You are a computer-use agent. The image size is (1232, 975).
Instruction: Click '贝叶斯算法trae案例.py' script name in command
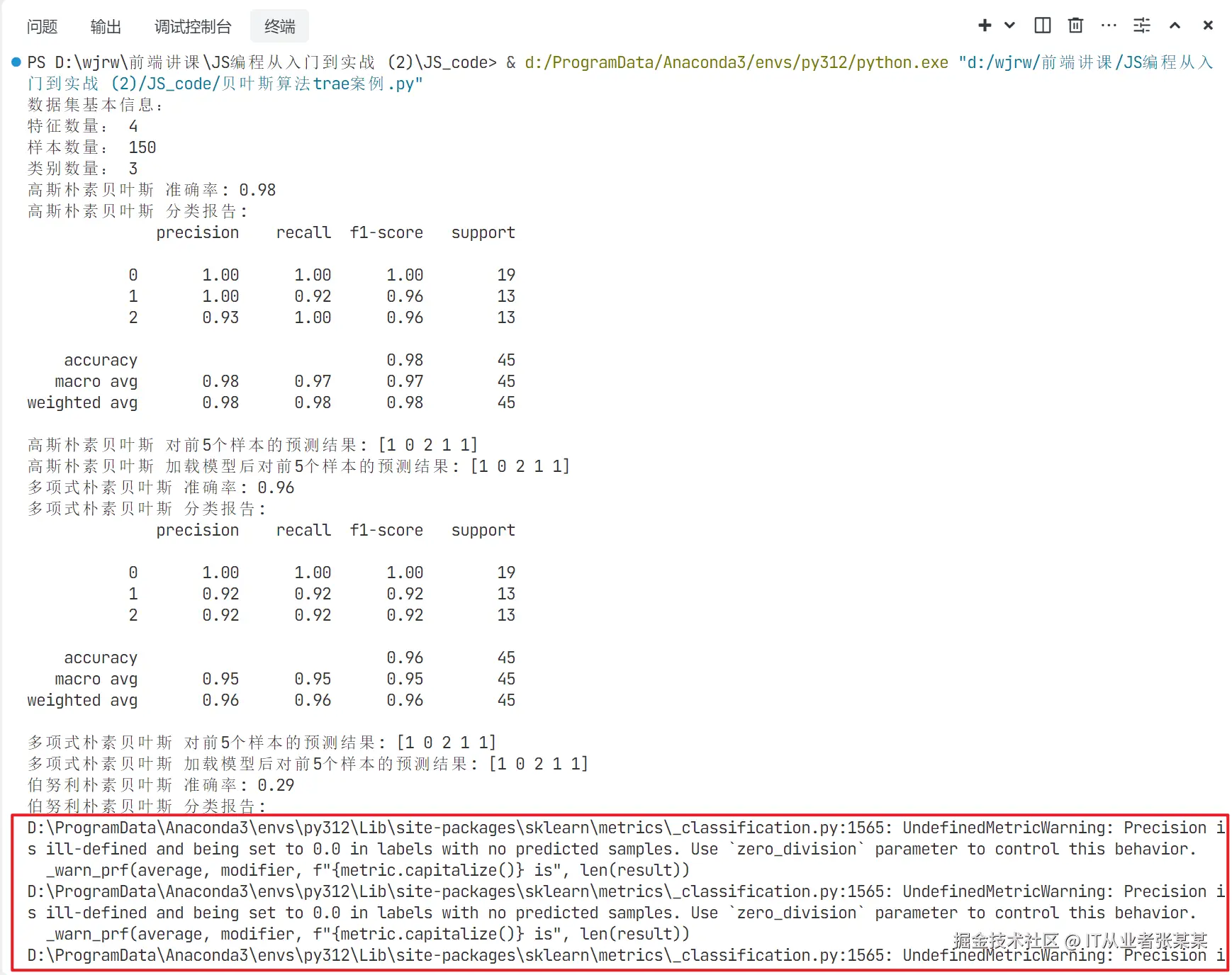[318, 84]
